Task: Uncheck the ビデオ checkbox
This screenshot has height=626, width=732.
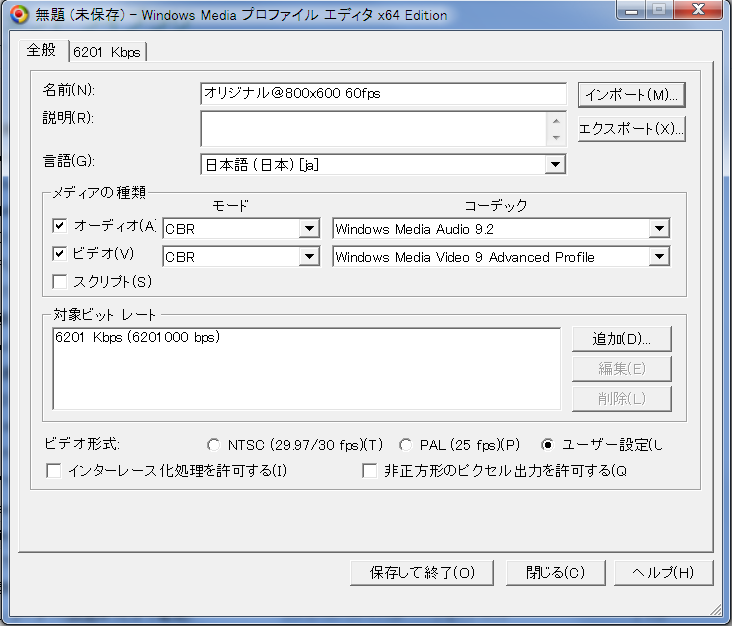Action: coord(59,254)
